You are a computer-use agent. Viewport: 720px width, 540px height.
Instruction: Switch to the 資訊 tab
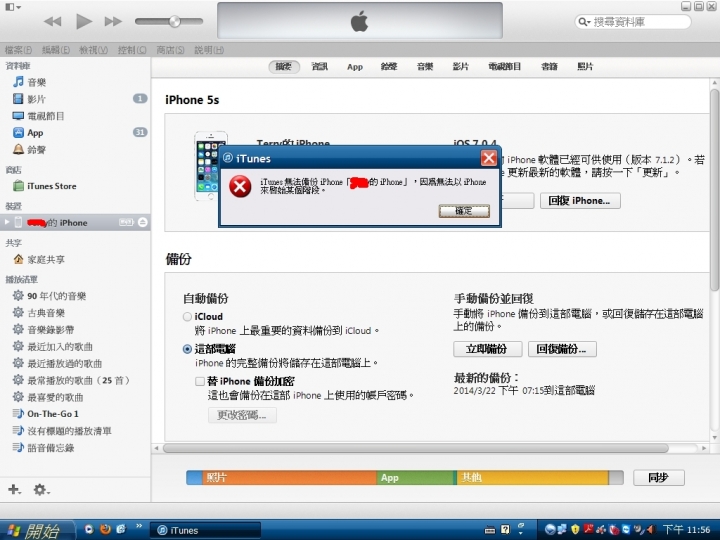point(320,67)
